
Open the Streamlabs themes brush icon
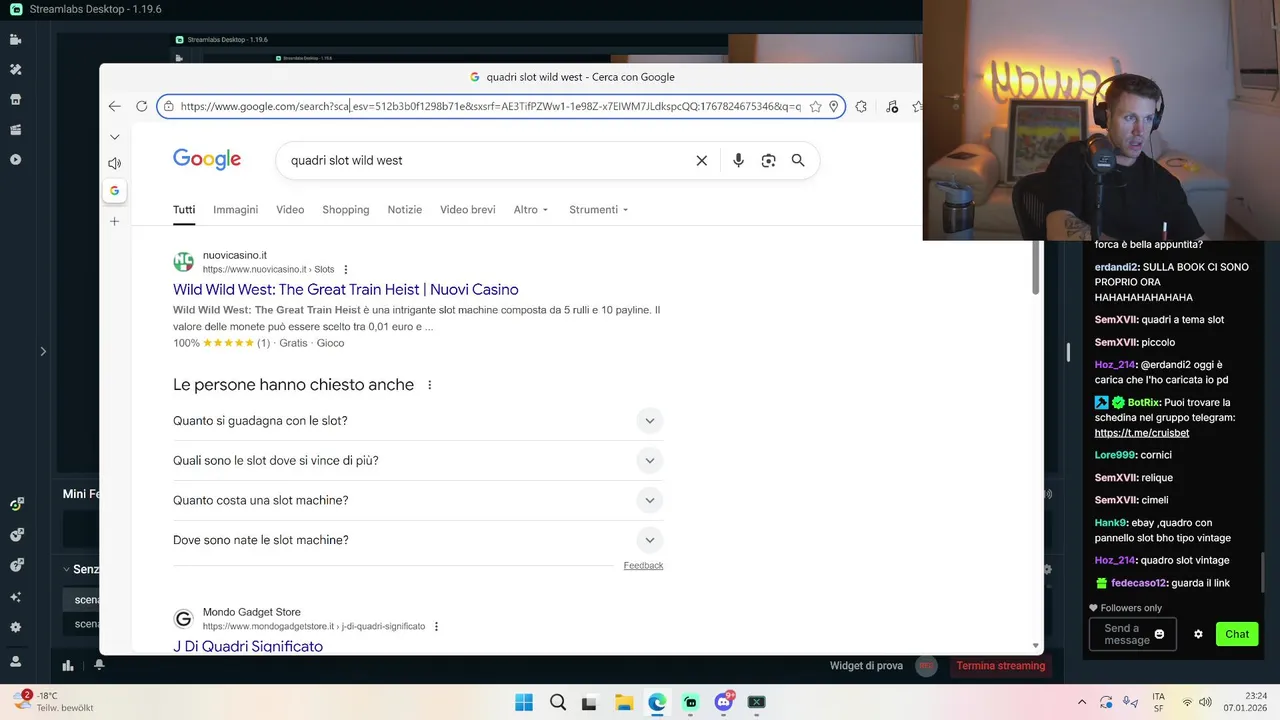(15, 70)
